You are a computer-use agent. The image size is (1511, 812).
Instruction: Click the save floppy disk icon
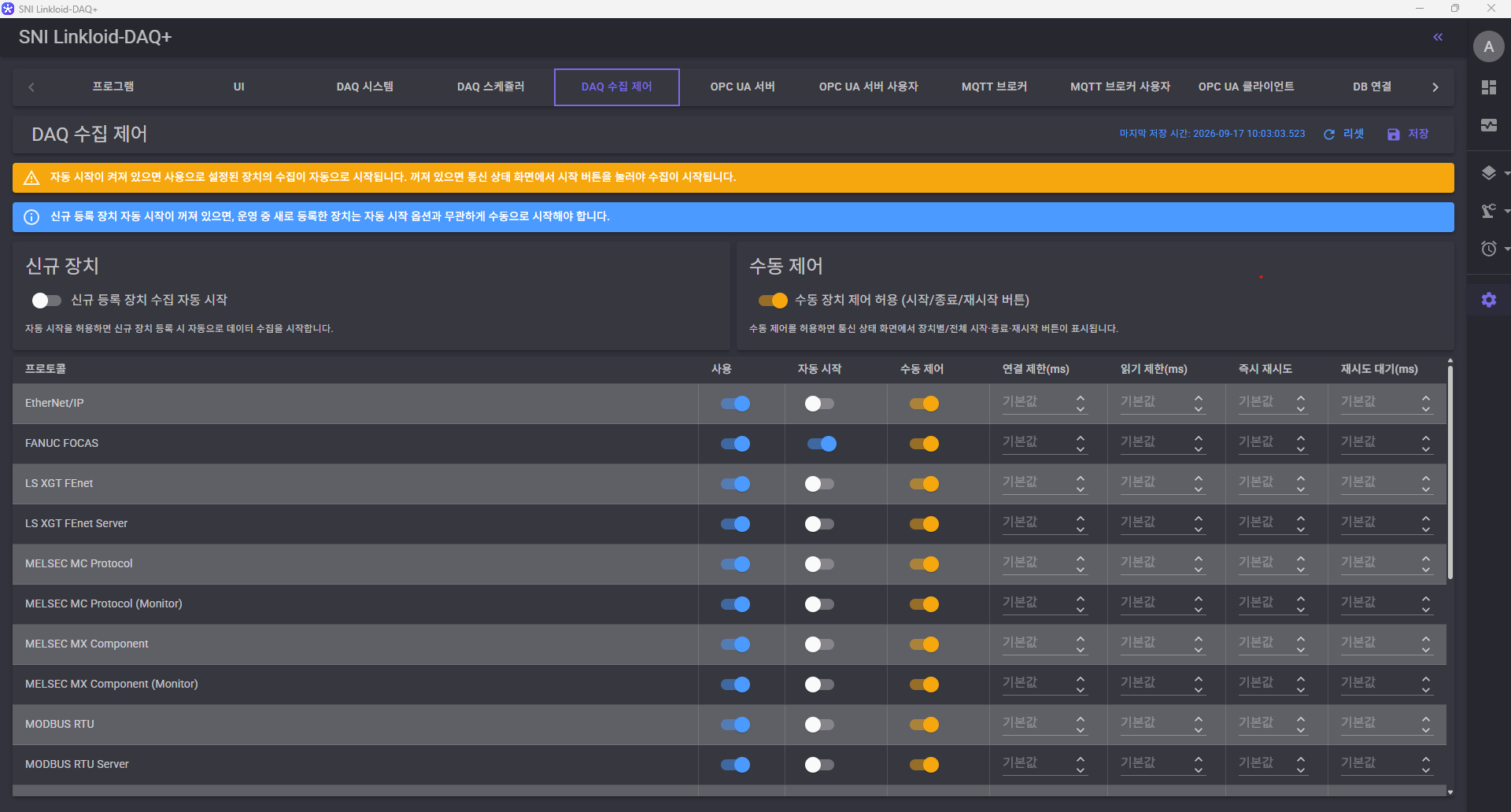click(1394, 135)
